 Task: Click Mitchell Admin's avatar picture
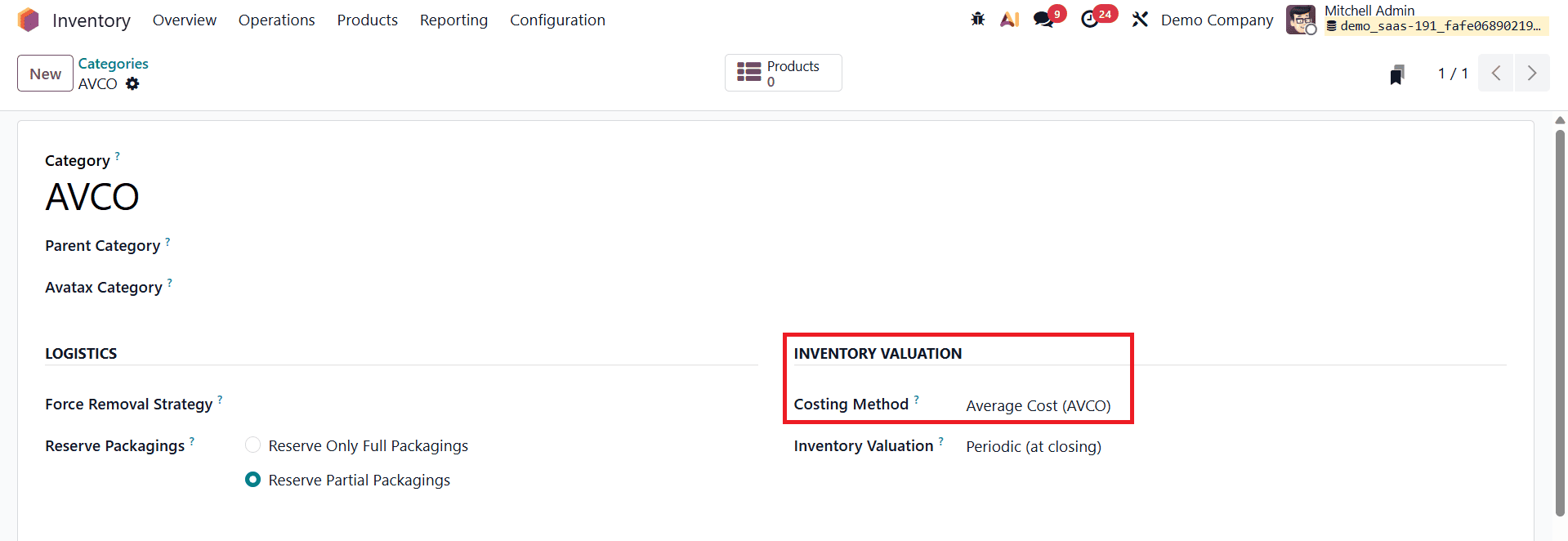click(x=1300, y=20)
